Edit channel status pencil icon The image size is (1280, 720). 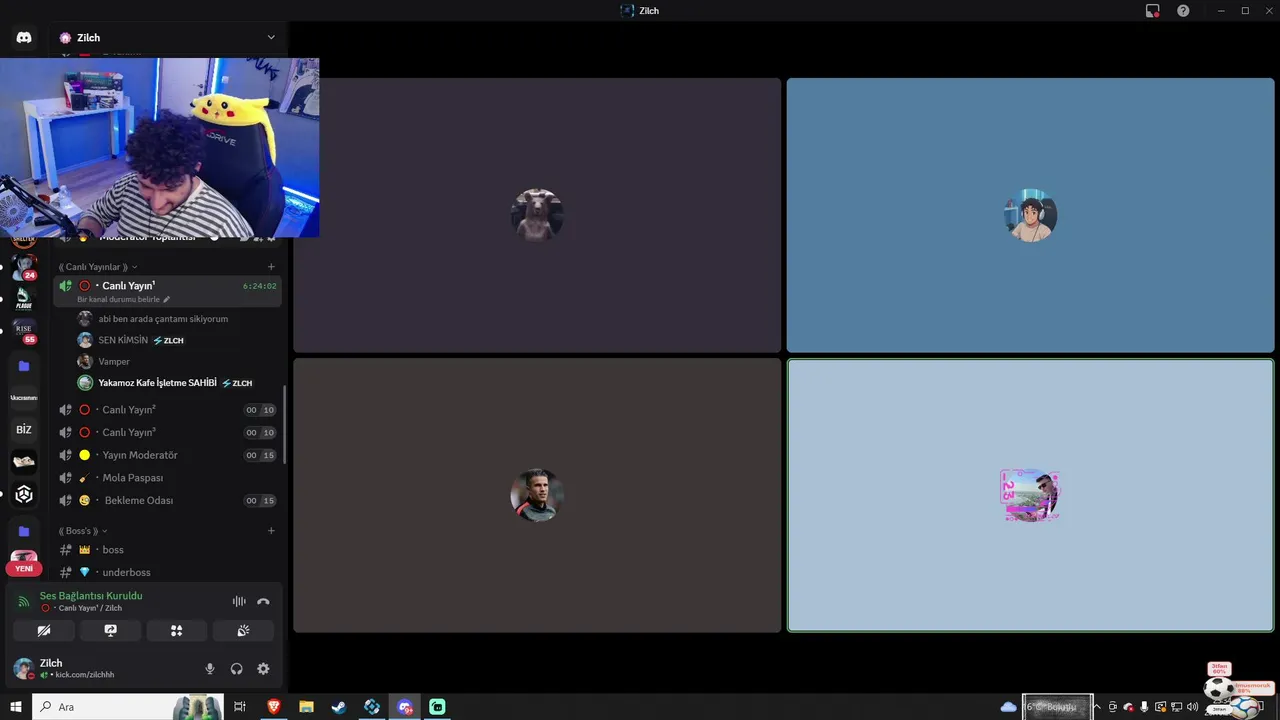pos(167,299)
